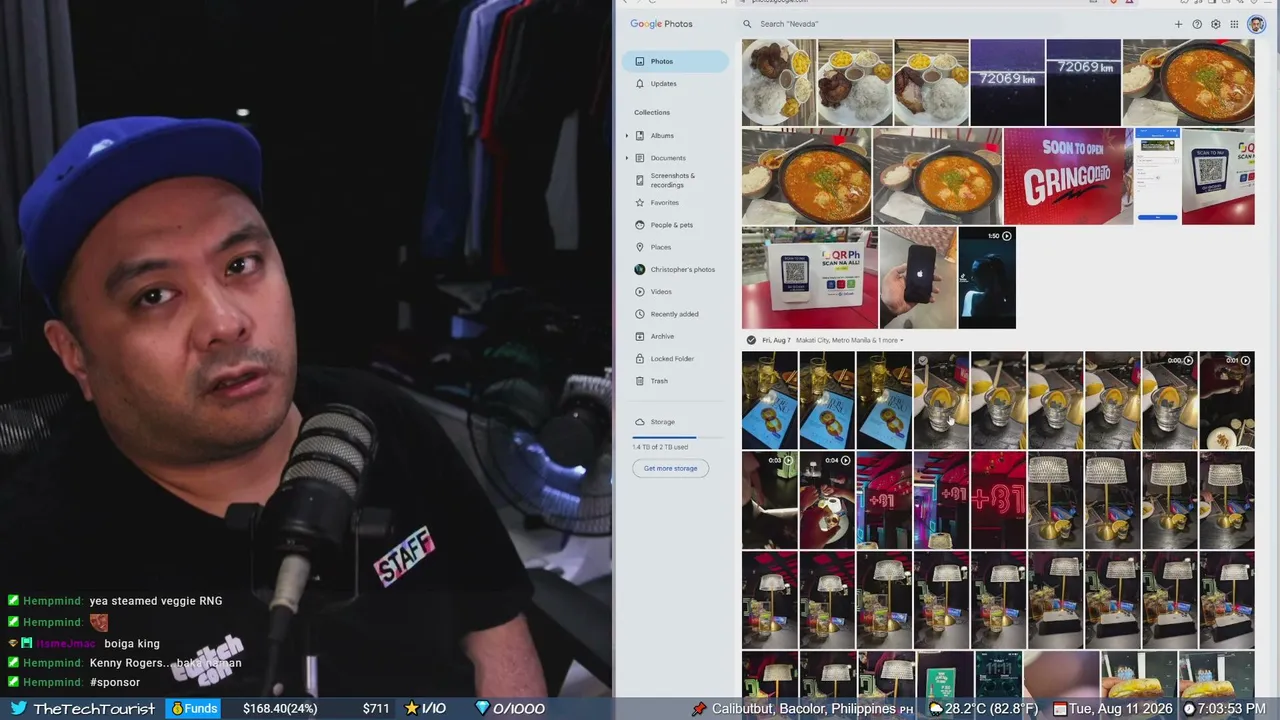Image resolution: width=1280 pixels, height=720 pixels.
Task: Click the search magnifier icon
Action: pos(747,24)
